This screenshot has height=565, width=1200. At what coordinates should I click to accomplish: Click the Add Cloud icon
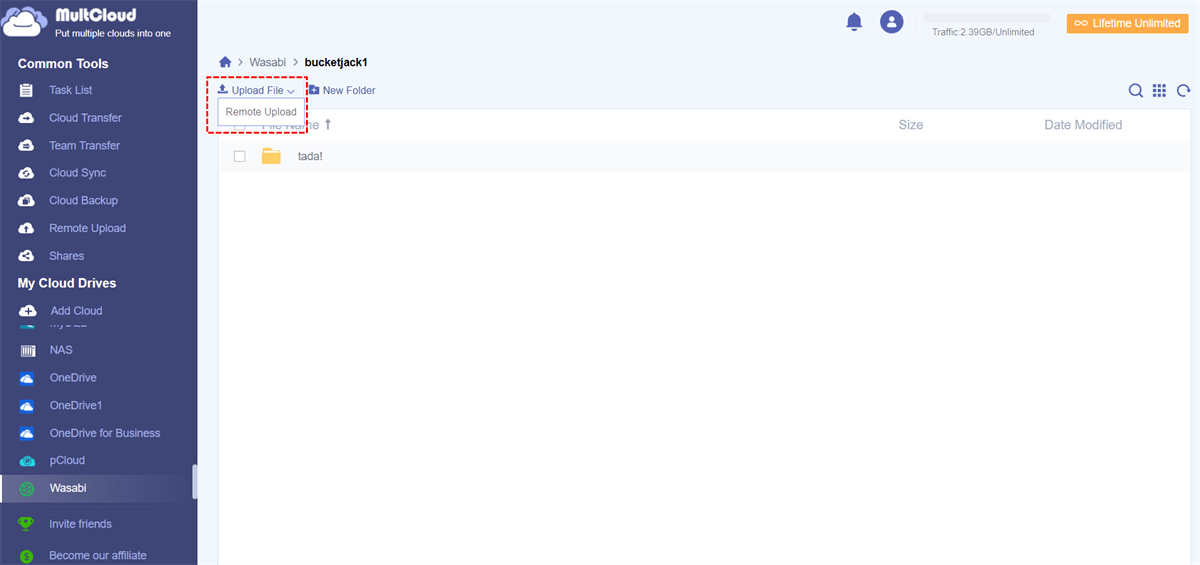(x=28, y=311)
